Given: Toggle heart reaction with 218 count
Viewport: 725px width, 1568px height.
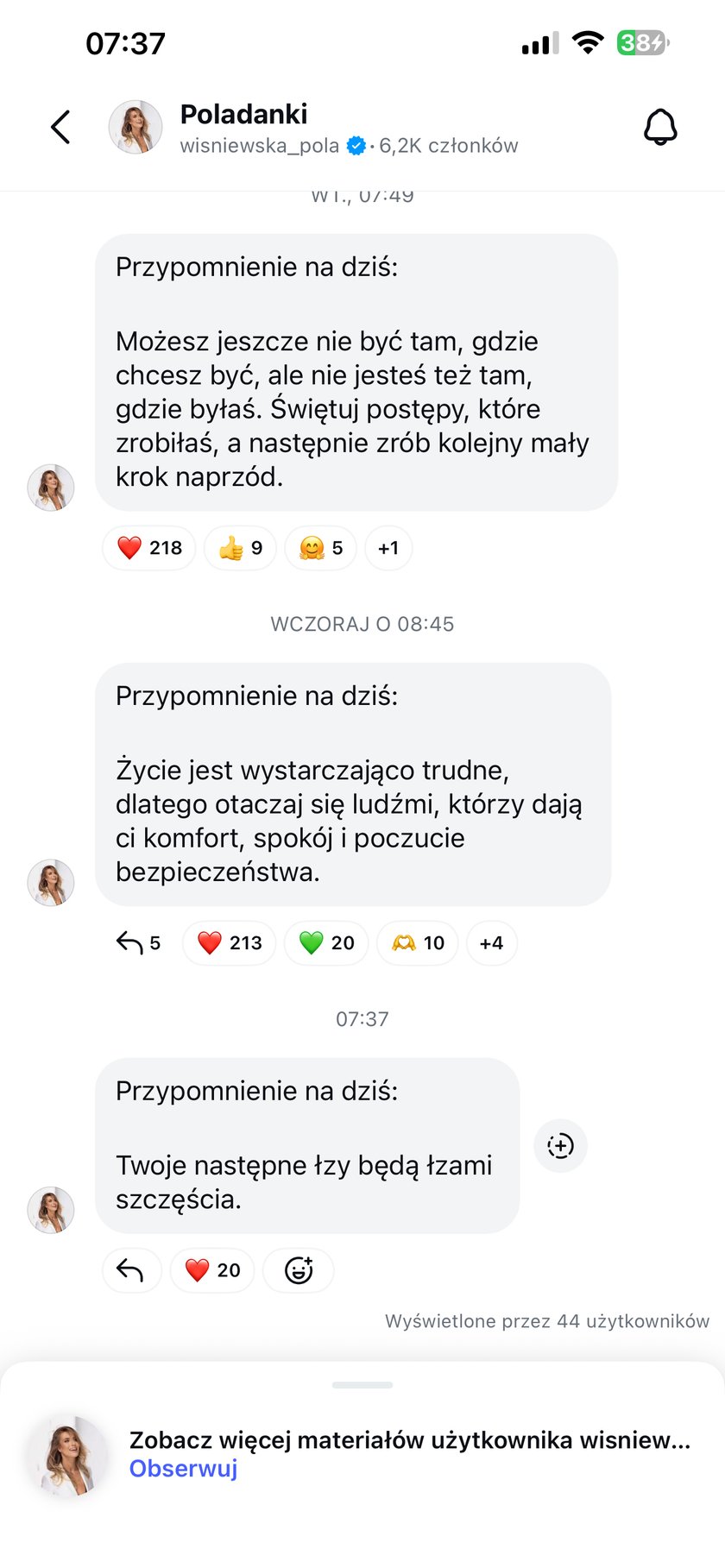Looking at the screenshot, I should click(149, 548).
